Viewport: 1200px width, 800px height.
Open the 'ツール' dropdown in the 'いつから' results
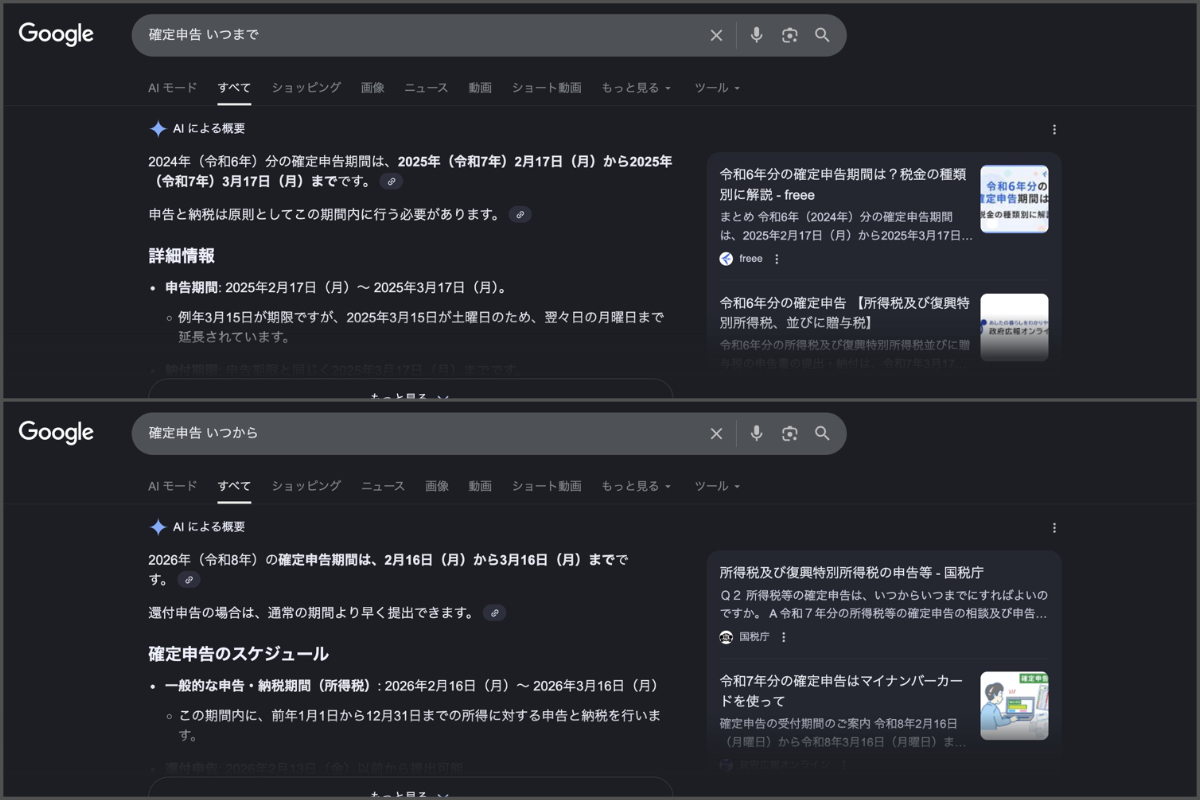[717, 486]
